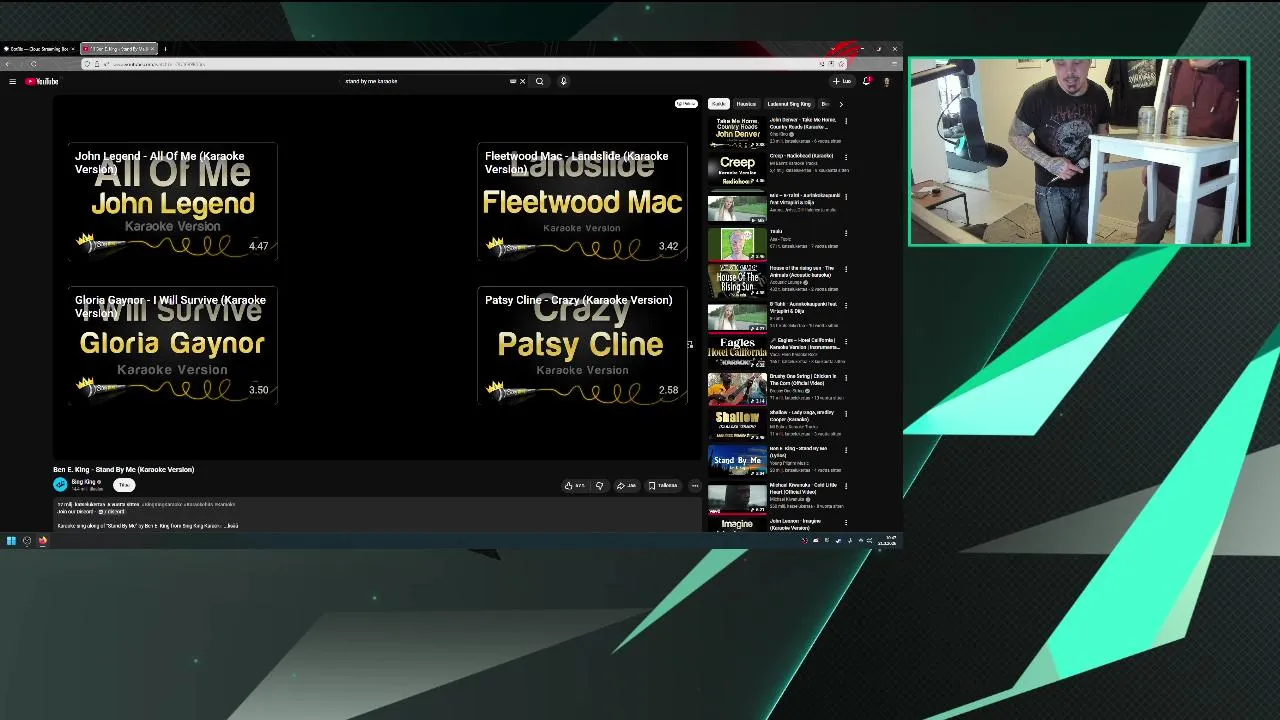Viewport: 1280px width, 720px height.
Task: Open more actions menu below the video
Action: click(x=695, y=486)
